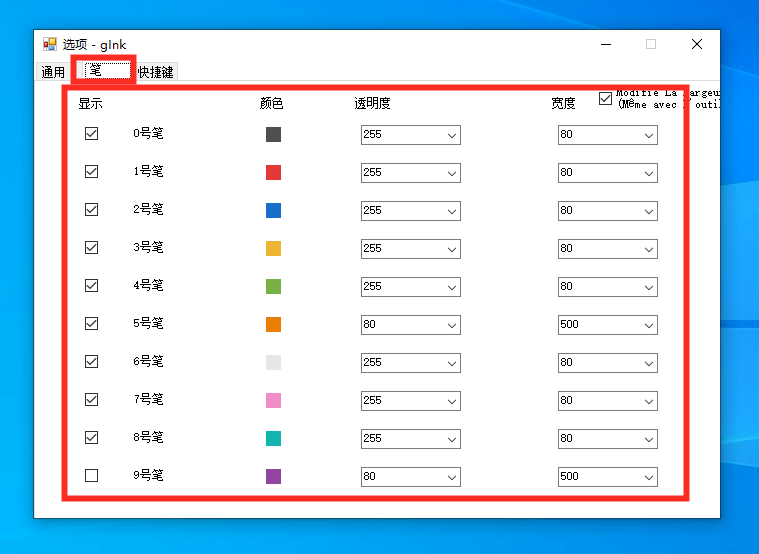Edit the orange color swatch of 5号笔
The width and height of the screenshot is (759, 554).
click(x=273, y=324)
